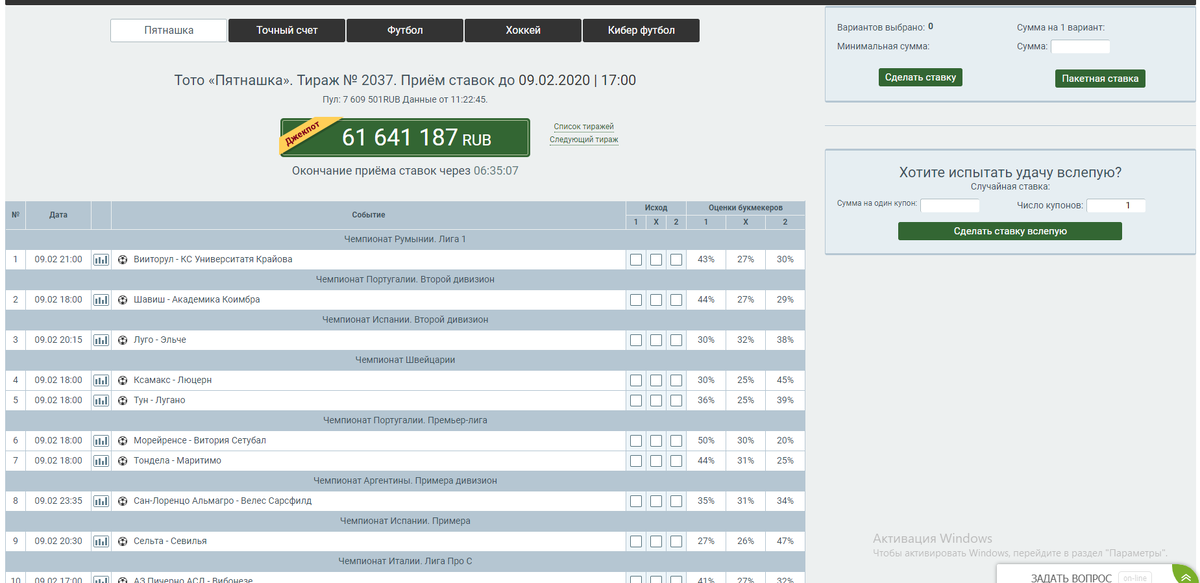This screenshot has height=583, width=1200.
Task: Click soccer ball icon beside Тун - Лугано
Action: click(123, 400)
